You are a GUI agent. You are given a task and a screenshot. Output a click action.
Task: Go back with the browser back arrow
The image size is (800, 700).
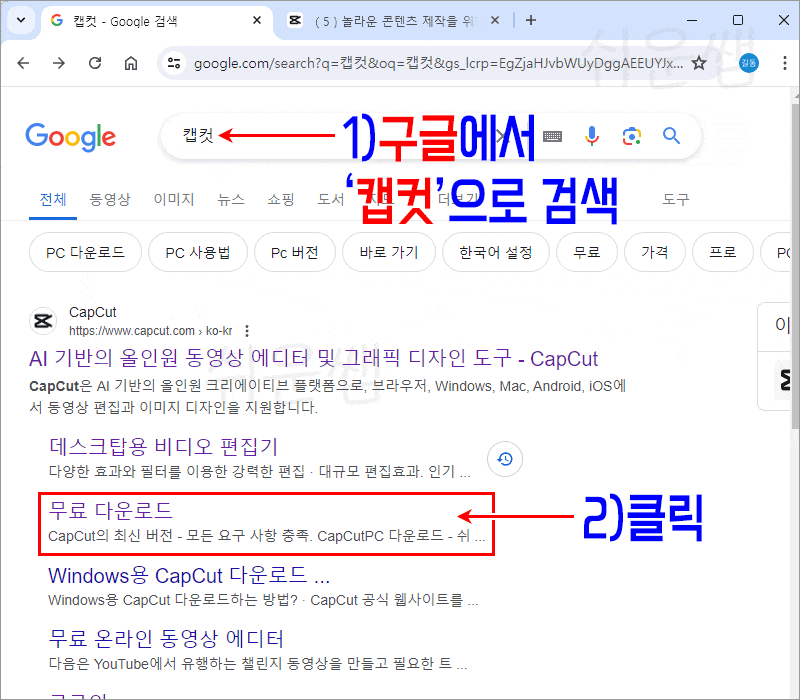click(x=24, y=62)
